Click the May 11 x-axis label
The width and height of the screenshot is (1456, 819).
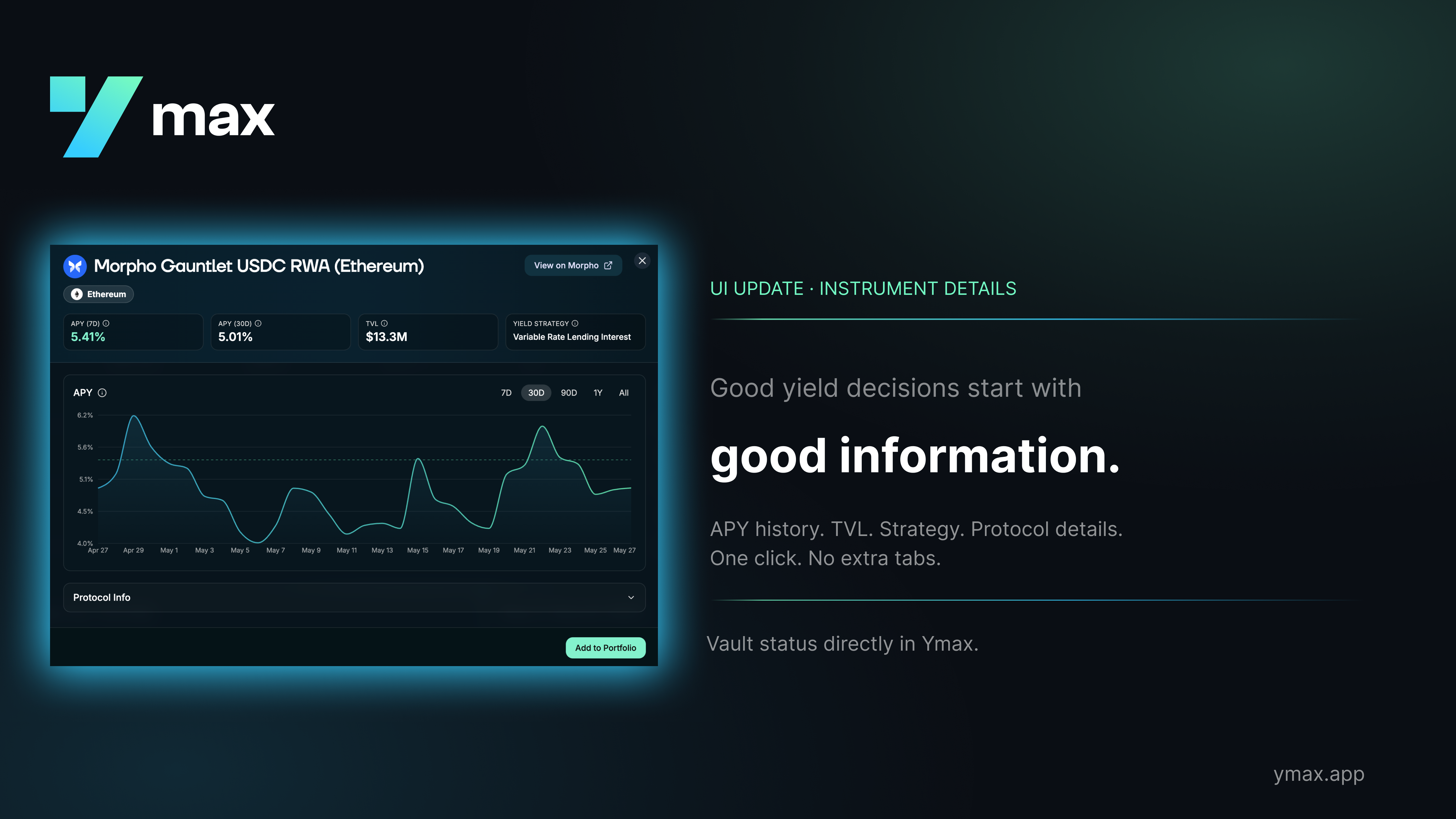tap(347, 551)
